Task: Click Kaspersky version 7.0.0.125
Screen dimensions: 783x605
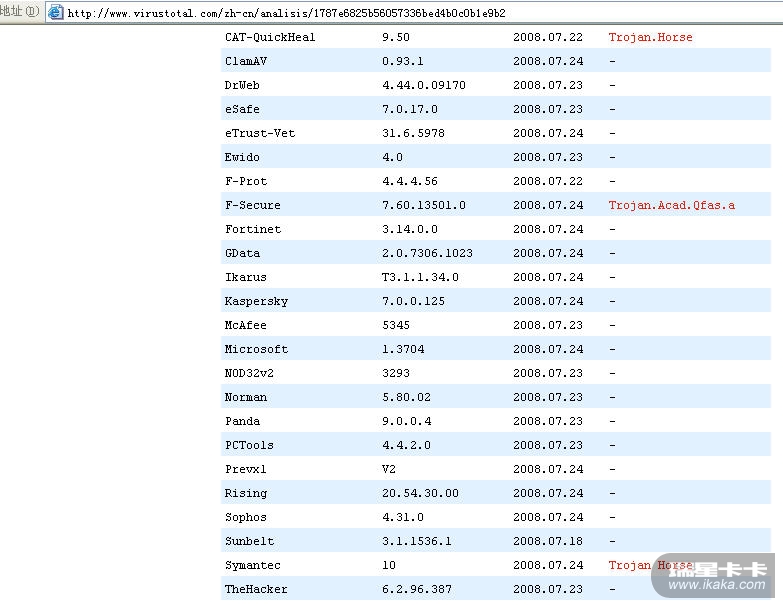Action: (413, 301)
